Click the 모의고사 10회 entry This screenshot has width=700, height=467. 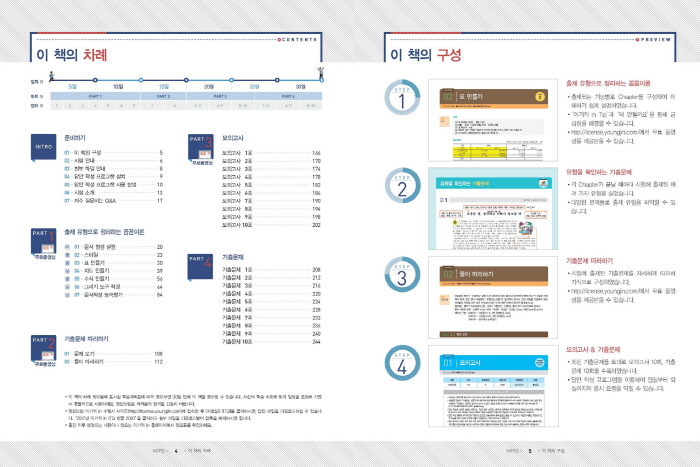[271, 225]
